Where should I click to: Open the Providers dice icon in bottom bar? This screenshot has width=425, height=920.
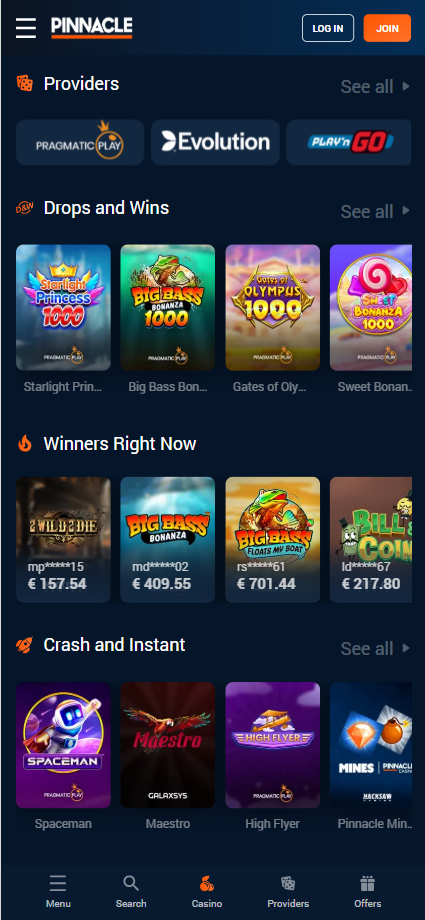288,884
